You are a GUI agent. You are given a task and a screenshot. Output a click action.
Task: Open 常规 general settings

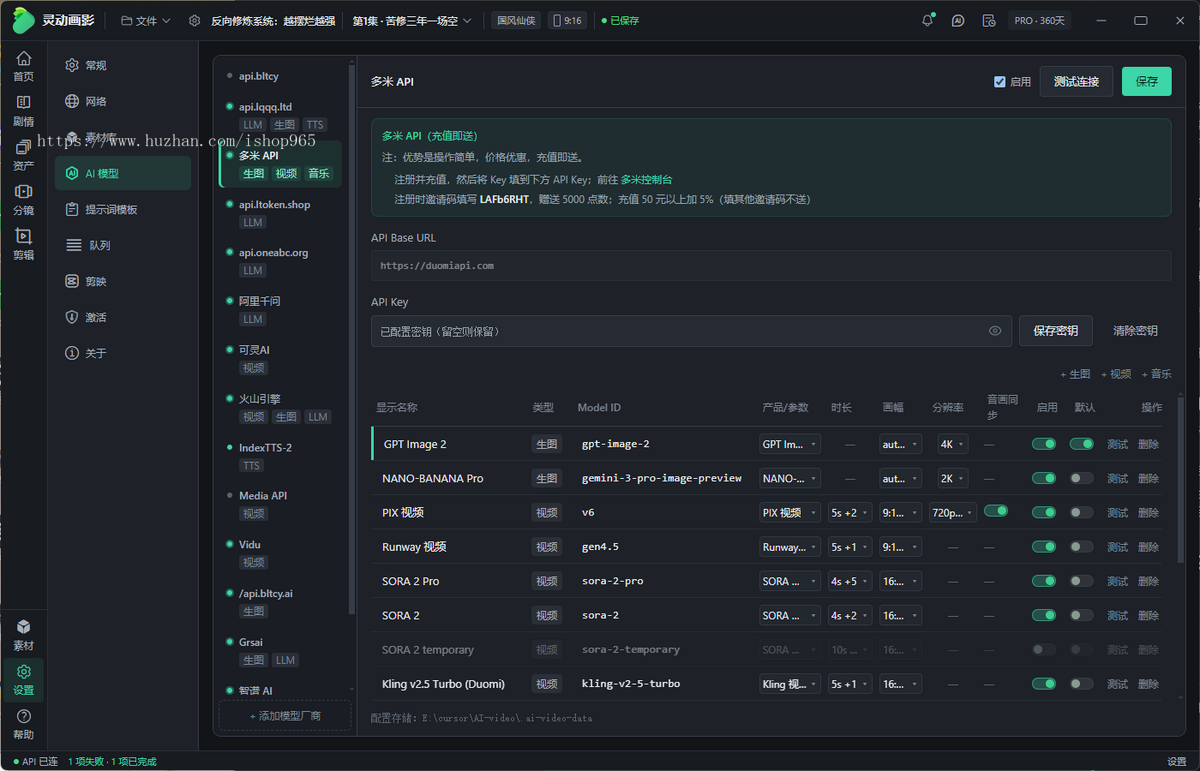click(x=123, y=65)
